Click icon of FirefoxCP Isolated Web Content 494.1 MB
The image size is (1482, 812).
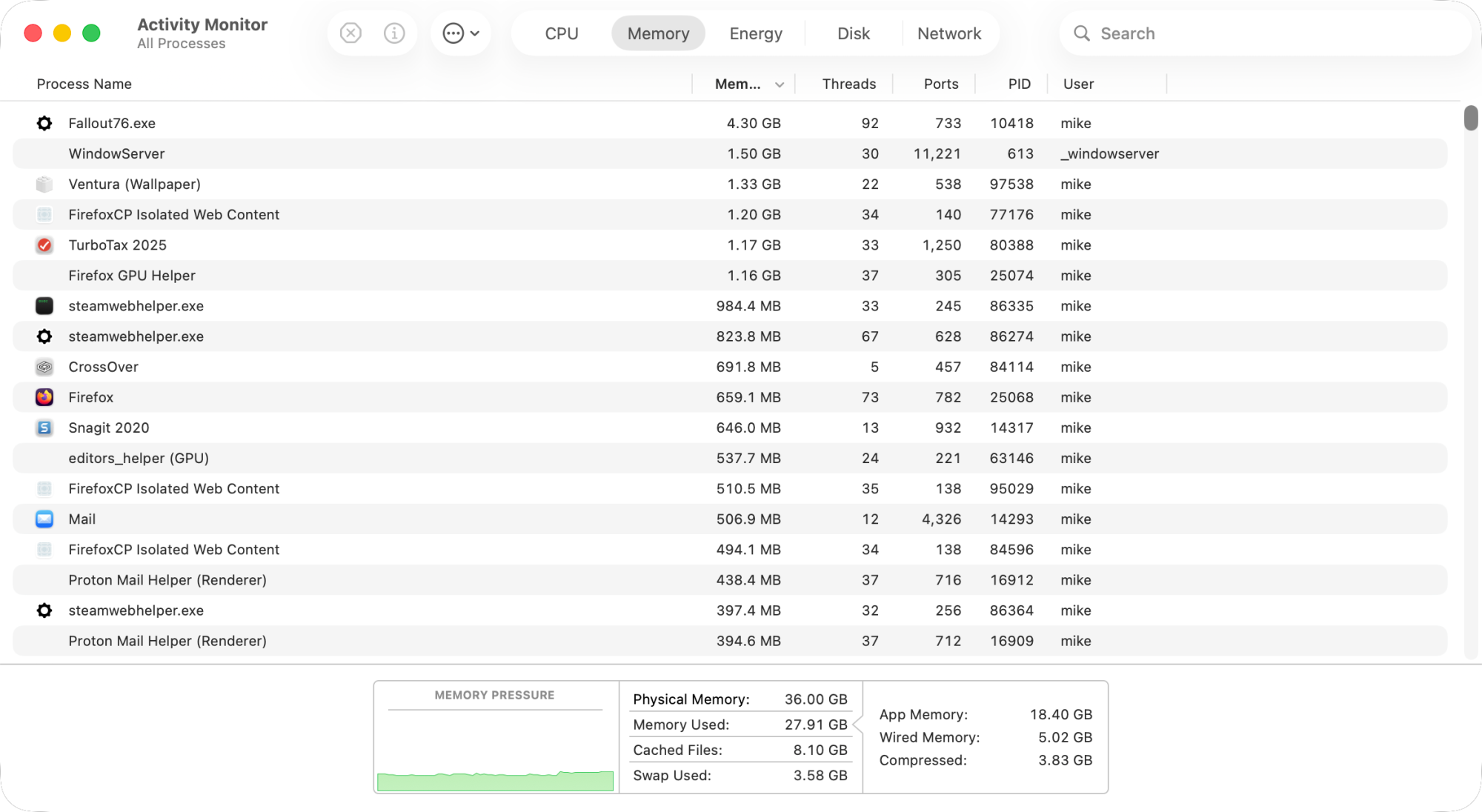[44, 549]
